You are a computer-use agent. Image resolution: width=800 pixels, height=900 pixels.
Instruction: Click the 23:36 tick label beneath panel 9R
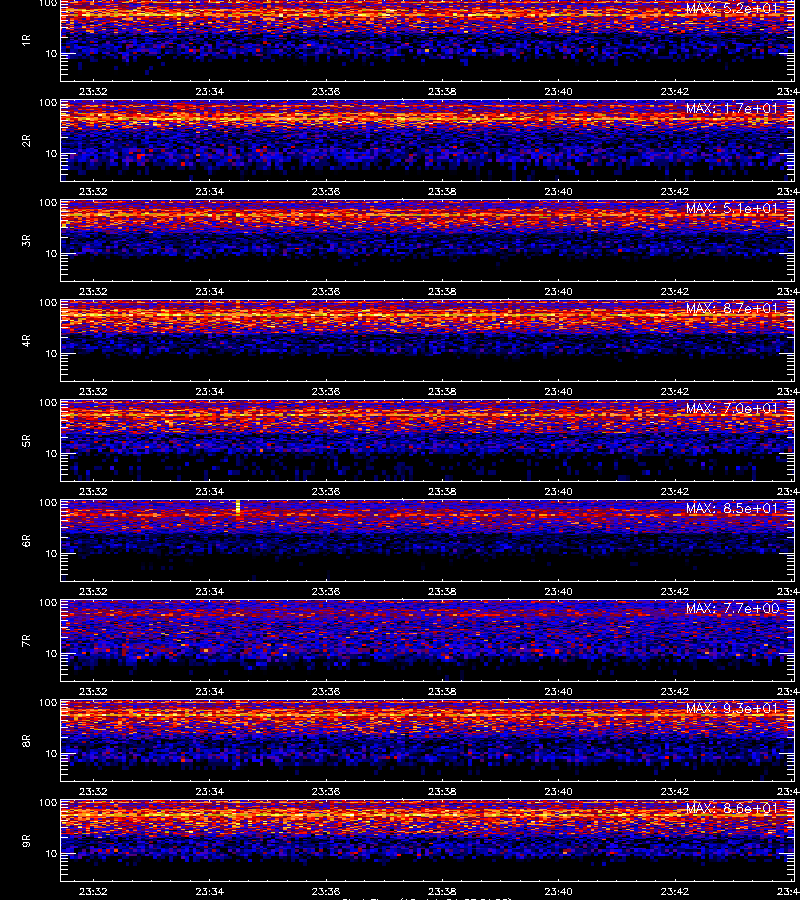click(x=326, y=891)
